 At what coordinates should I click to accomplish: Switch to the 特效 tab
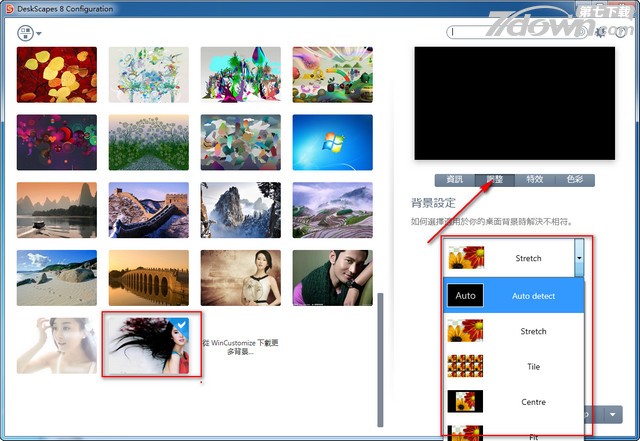(535, 180)
